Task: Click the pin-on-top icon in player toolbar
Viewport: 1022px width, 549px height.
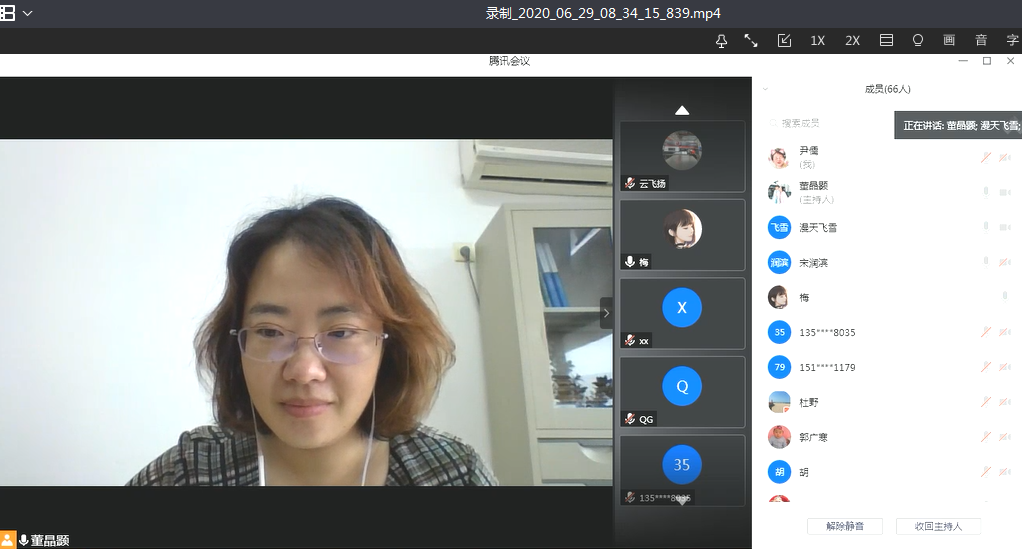Action: (722, 41)
